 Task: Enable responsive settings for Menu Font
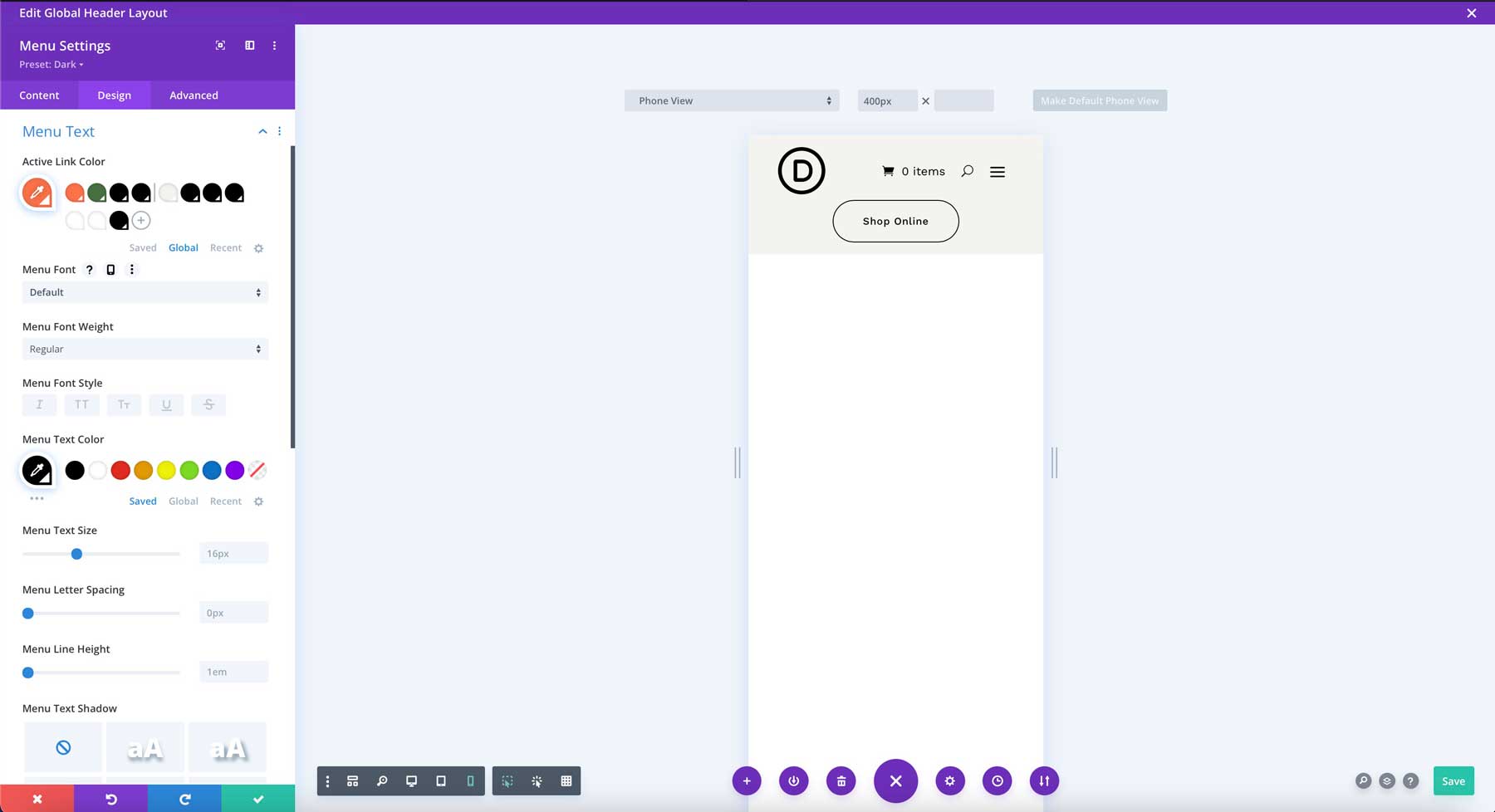110,269
